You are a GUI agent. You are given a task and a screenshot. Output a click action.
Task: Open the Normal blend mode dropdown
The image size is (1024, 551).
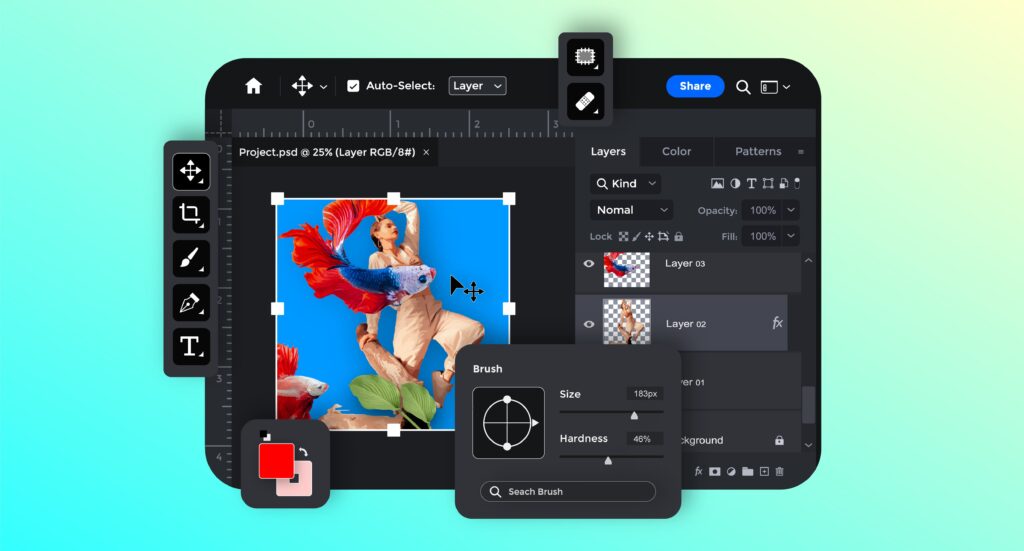(x=631, y=210)
